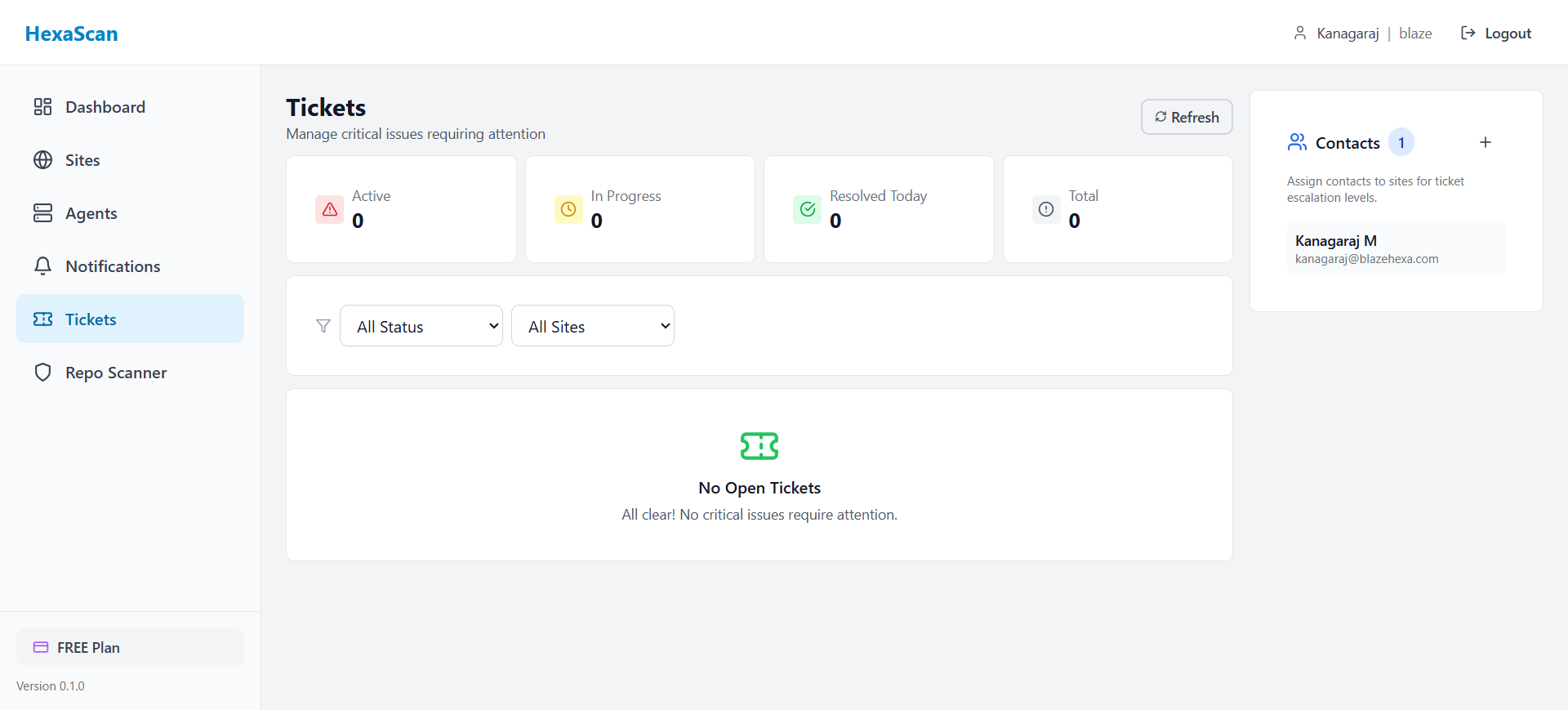The width and height of the screenshot is (1568, 710).
Task: Select the Kanagaraj M contact card
Action: (x=1396, y=248)
